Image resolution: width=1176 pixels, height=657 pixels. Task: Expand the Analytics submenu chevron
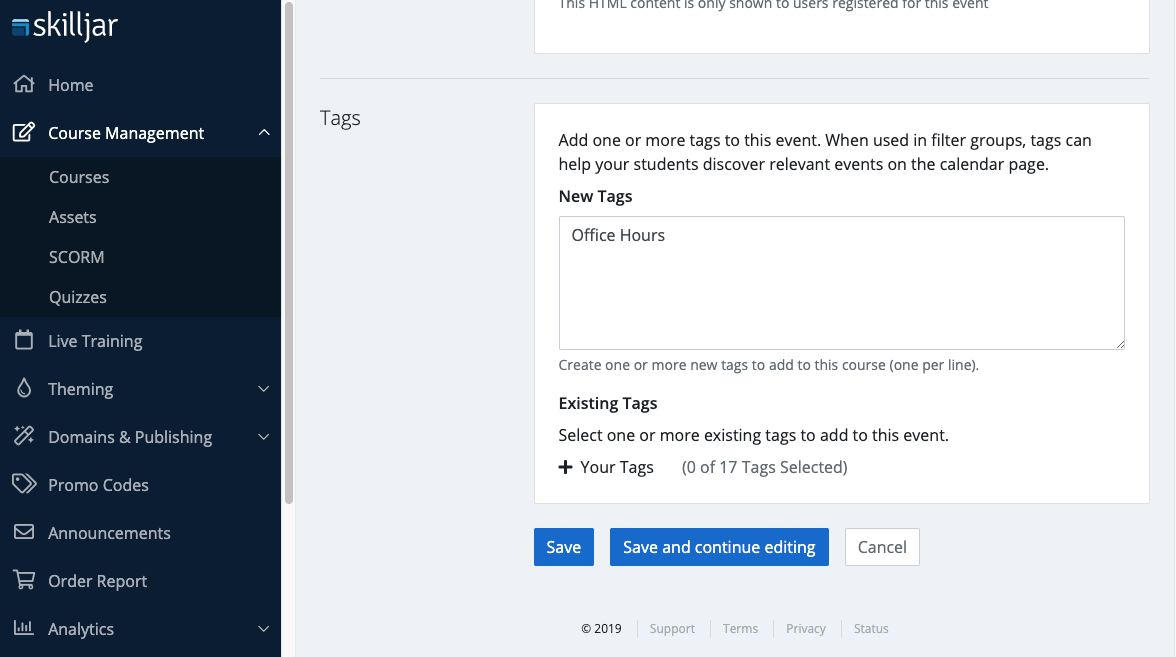264,629
